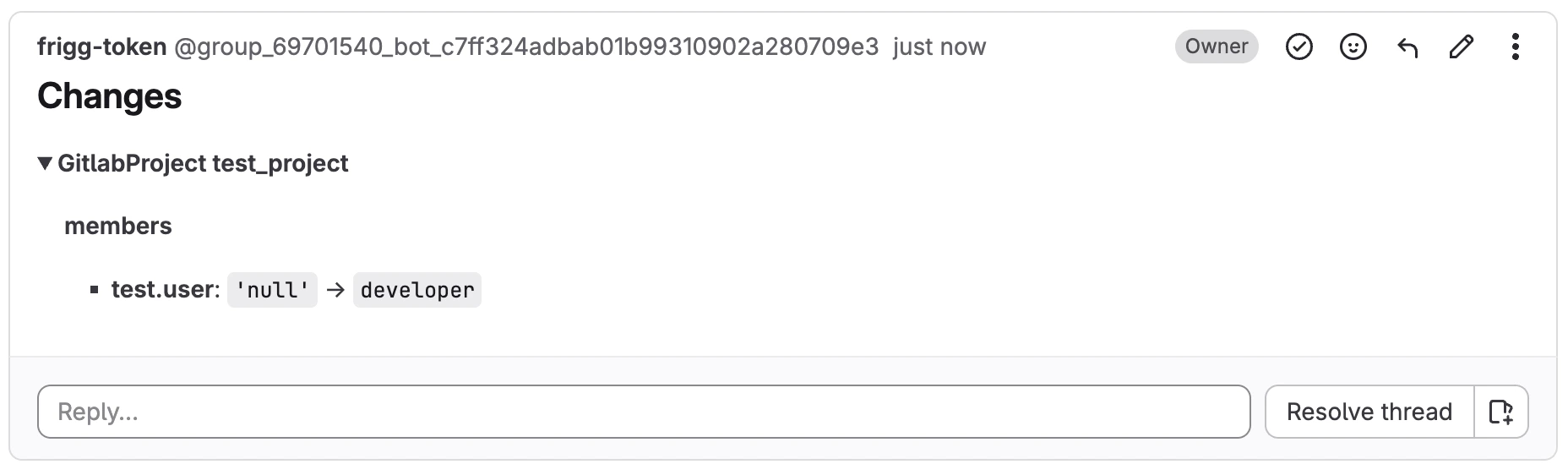Edit comment with the pencil icon
This screenshot has height=475, width=1568.
[x=1461, y=47]
